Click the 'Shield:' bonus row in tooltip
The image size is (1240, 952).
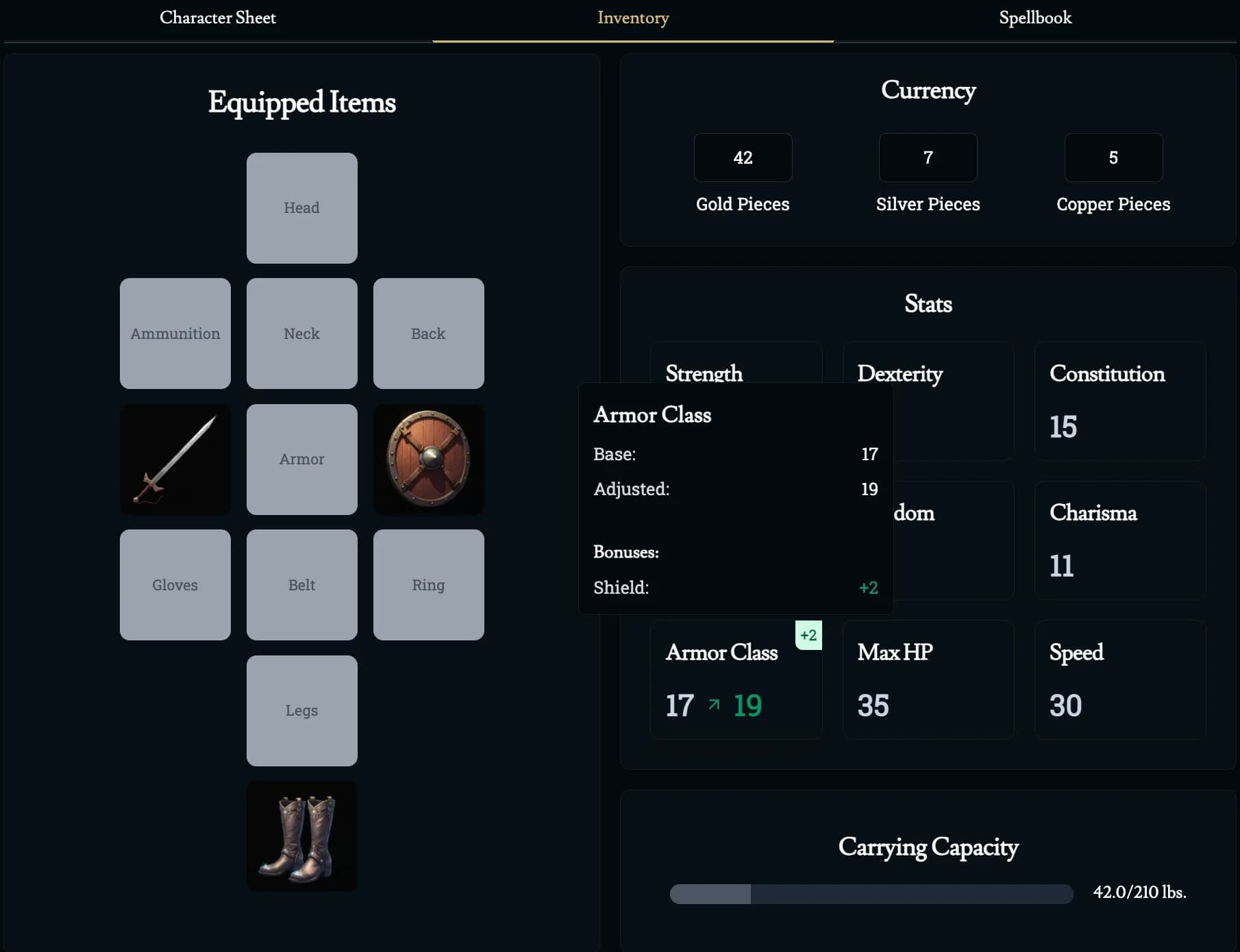coord(736,588)
